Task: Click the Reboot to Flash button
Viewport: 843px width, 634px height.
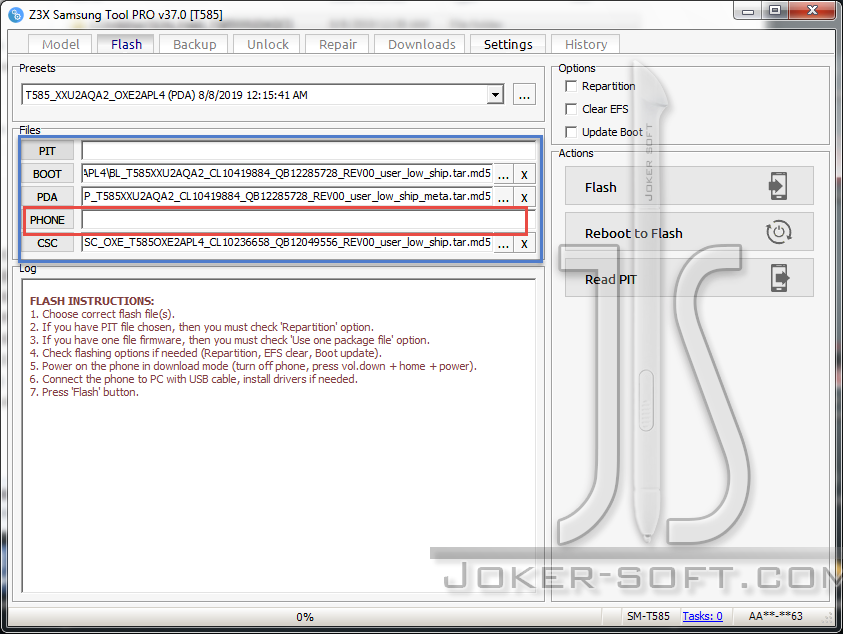Action: coord(689,232)
